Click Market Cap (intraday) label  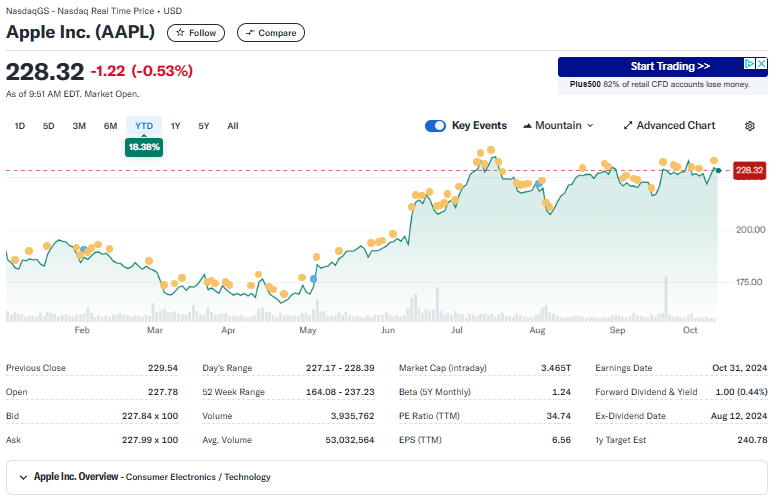(443, 368)
